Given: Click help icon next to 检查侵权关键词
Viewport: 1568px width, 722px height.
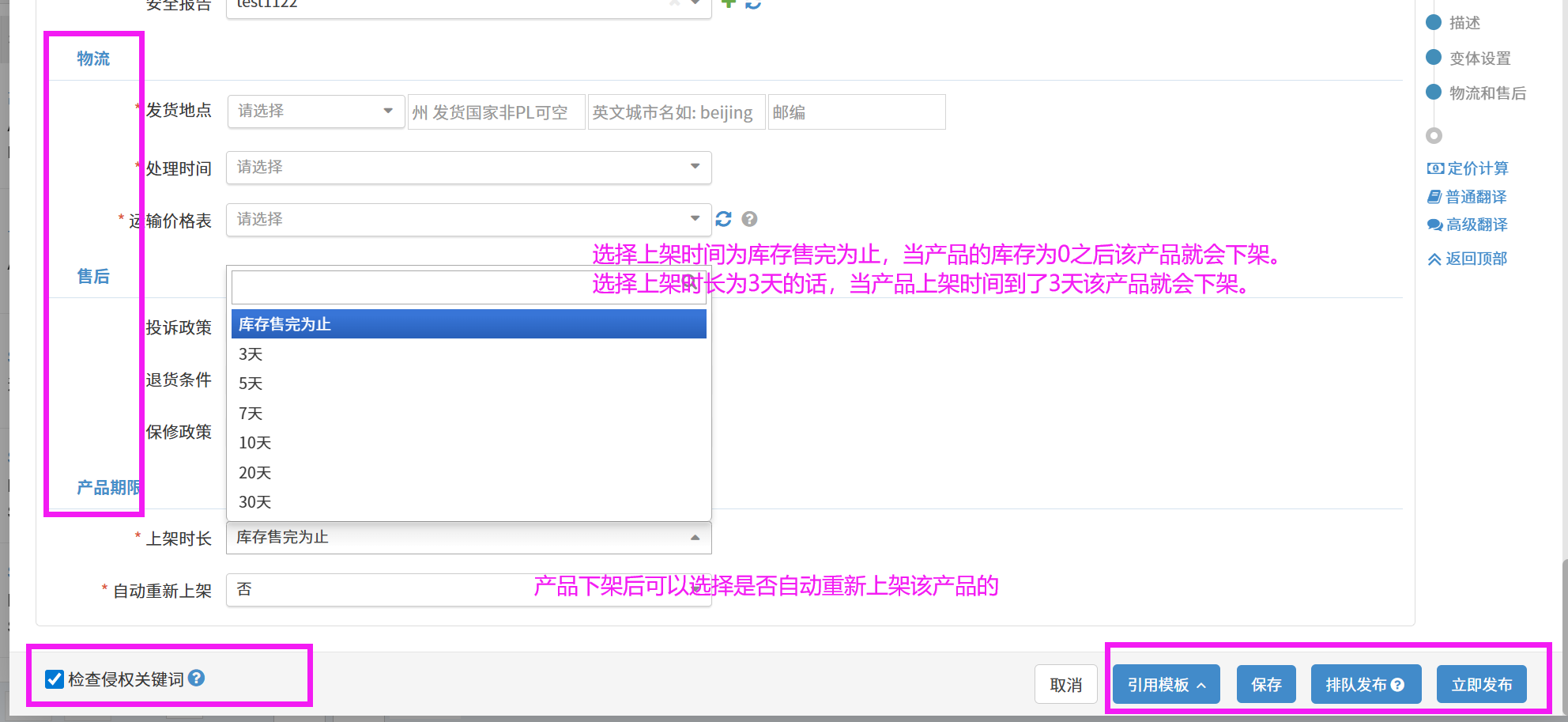Looking at the screenshot, I should (197, 678).
